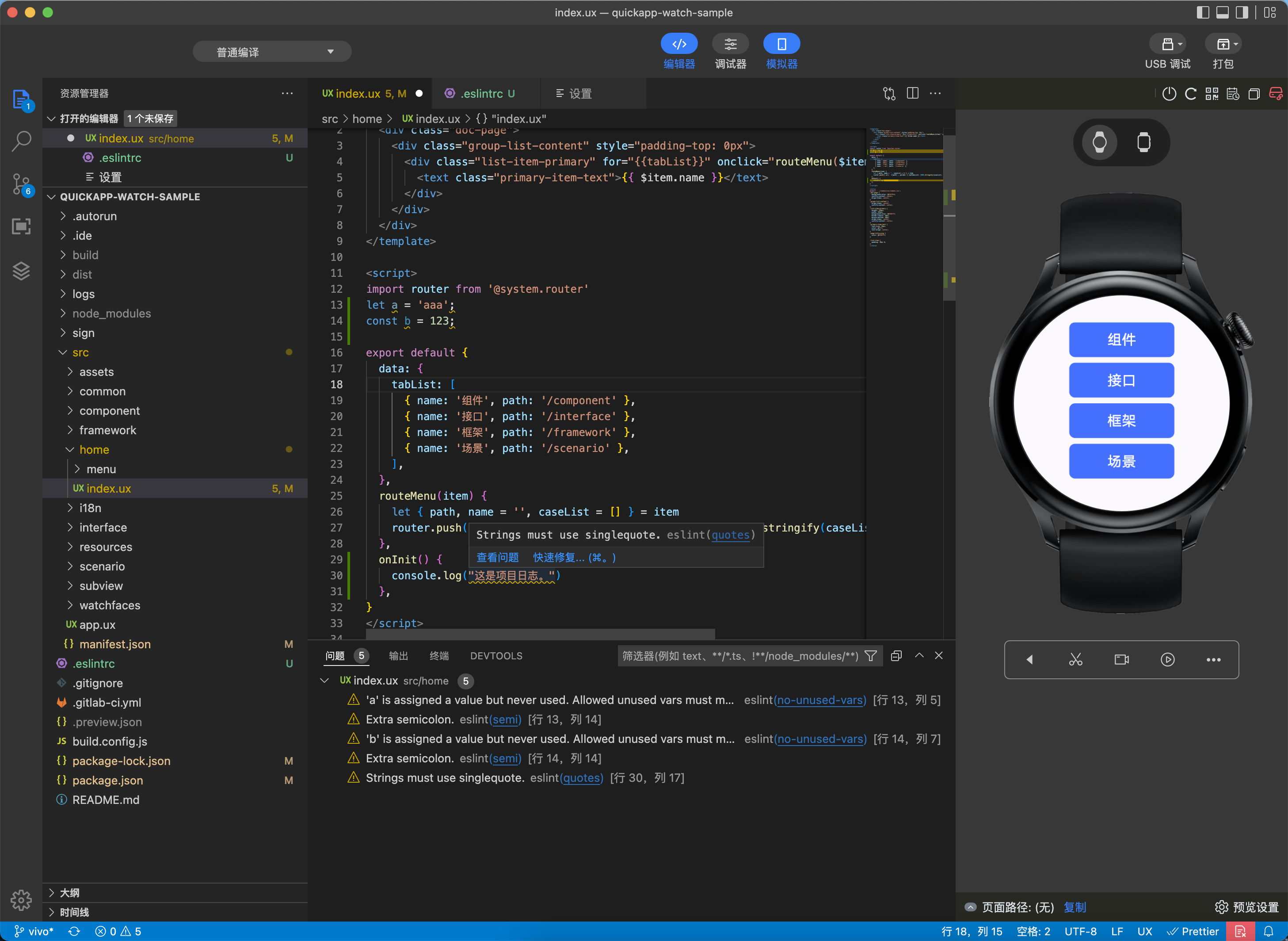This screenshot has width=1288, height=941.
Task: Switch to the DEVTOOLS panel tab
Action: pos(496,656)
